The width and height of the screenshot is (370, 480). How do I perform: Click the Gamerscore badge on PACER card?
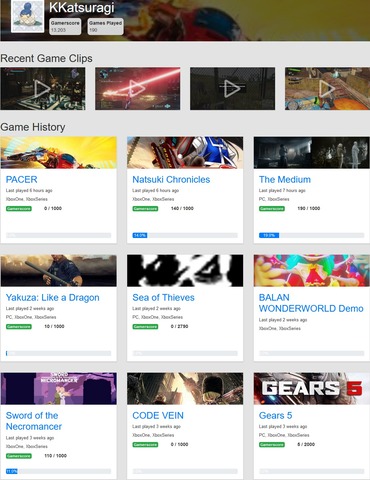19,209
